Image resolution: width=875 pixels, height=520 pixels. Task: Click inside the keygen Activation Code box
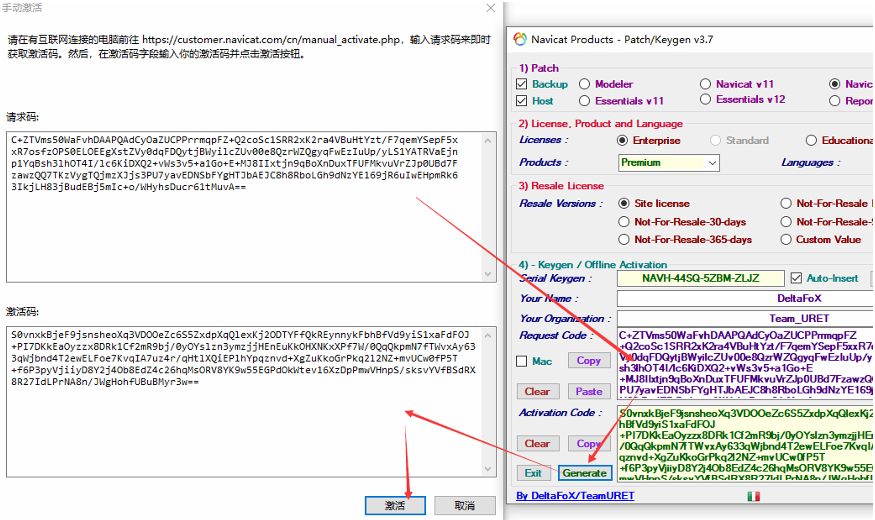[746, 443]
